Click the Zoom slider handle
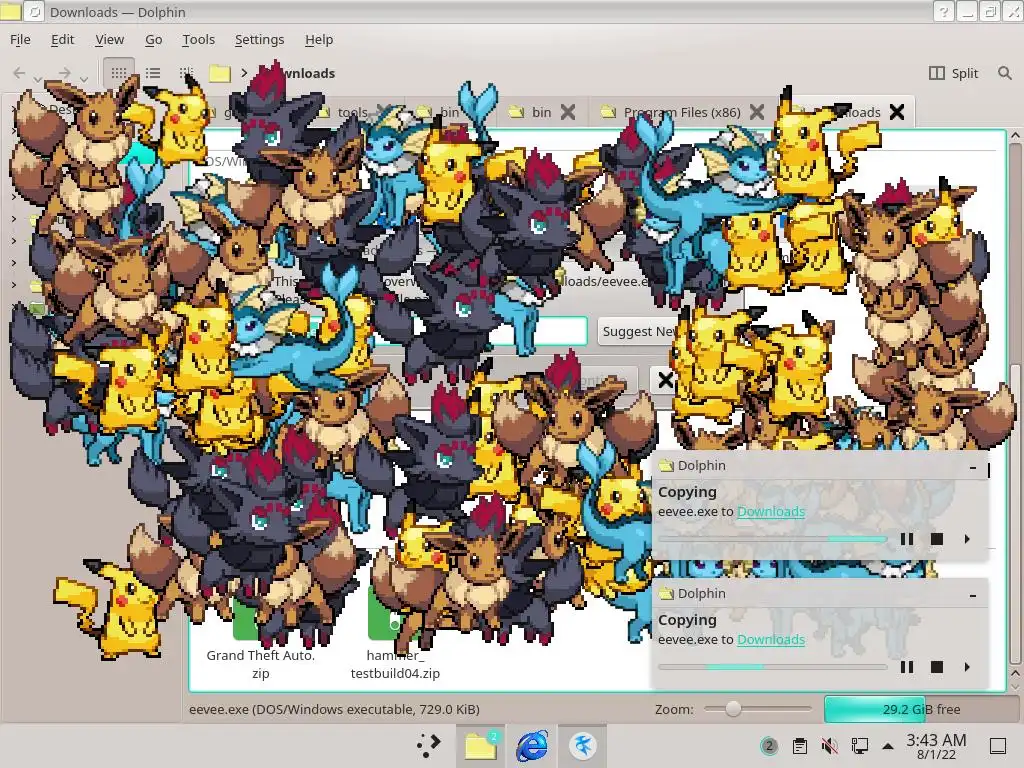The image size is (1024, 768). pos(733,709)
